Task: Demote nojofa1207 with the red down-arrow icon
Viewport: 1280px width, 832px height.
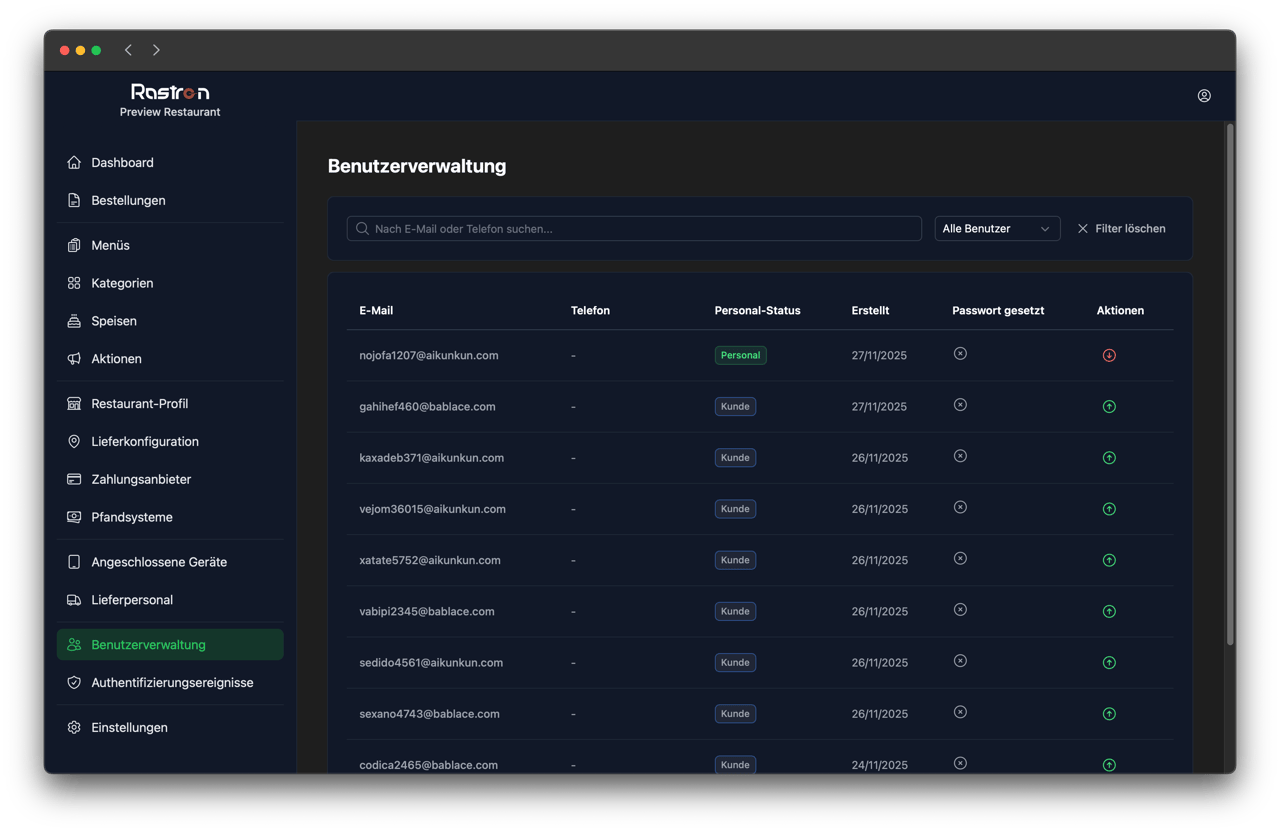Action: tap(1109, 355)
